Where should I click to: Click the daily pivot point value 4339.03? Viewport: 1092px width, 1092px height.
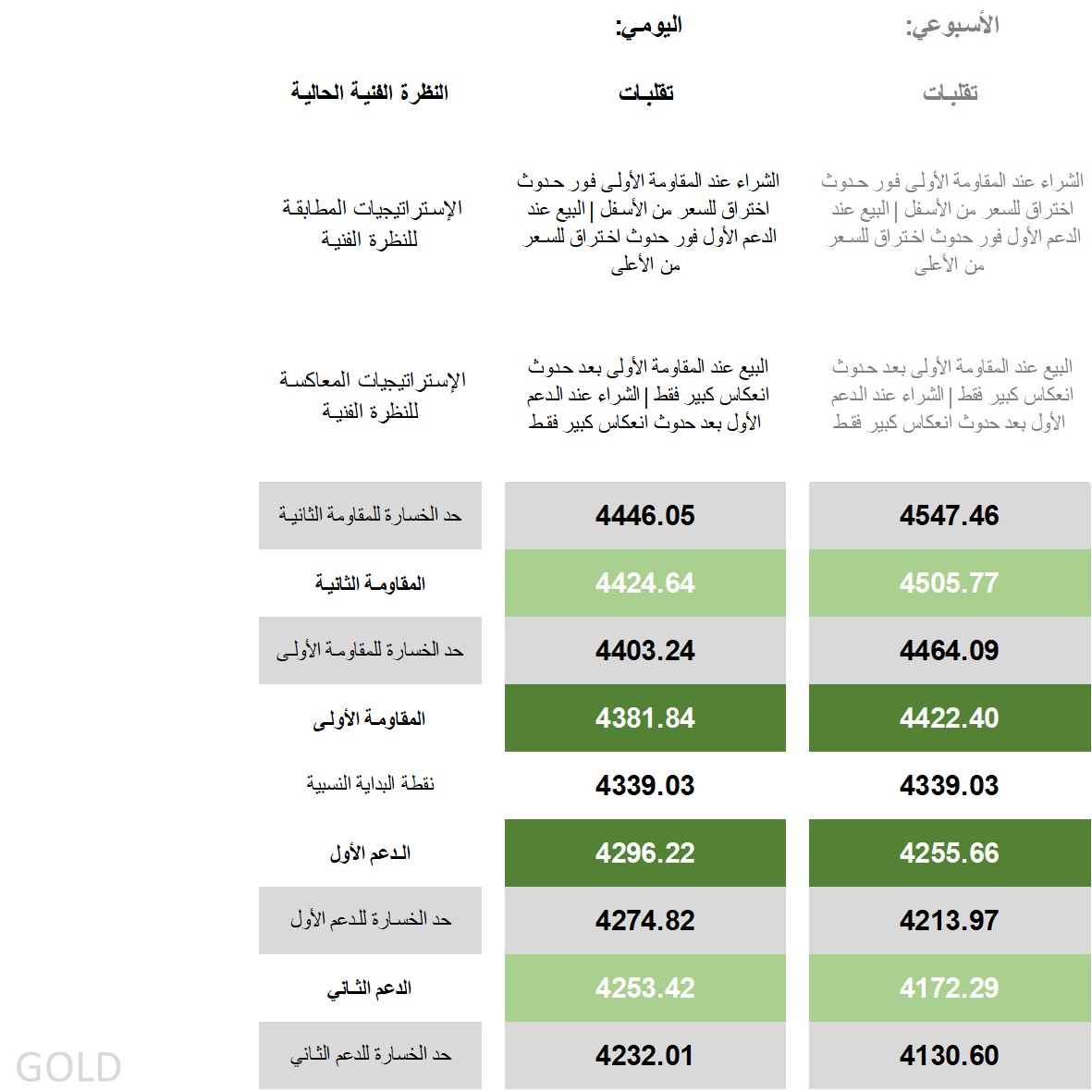[x=644, y=786]
